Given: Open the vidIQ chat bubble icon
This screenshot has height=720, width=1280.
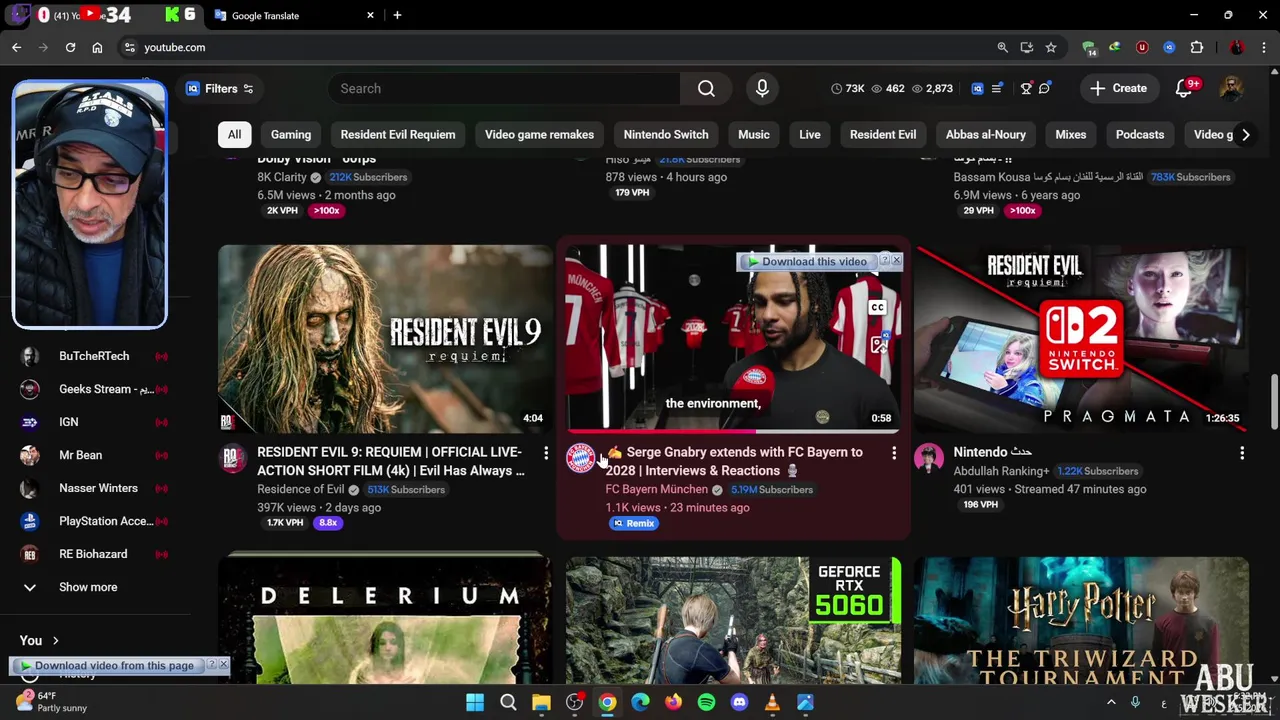Looking at the screenshot, I should tap(1045, 88).
